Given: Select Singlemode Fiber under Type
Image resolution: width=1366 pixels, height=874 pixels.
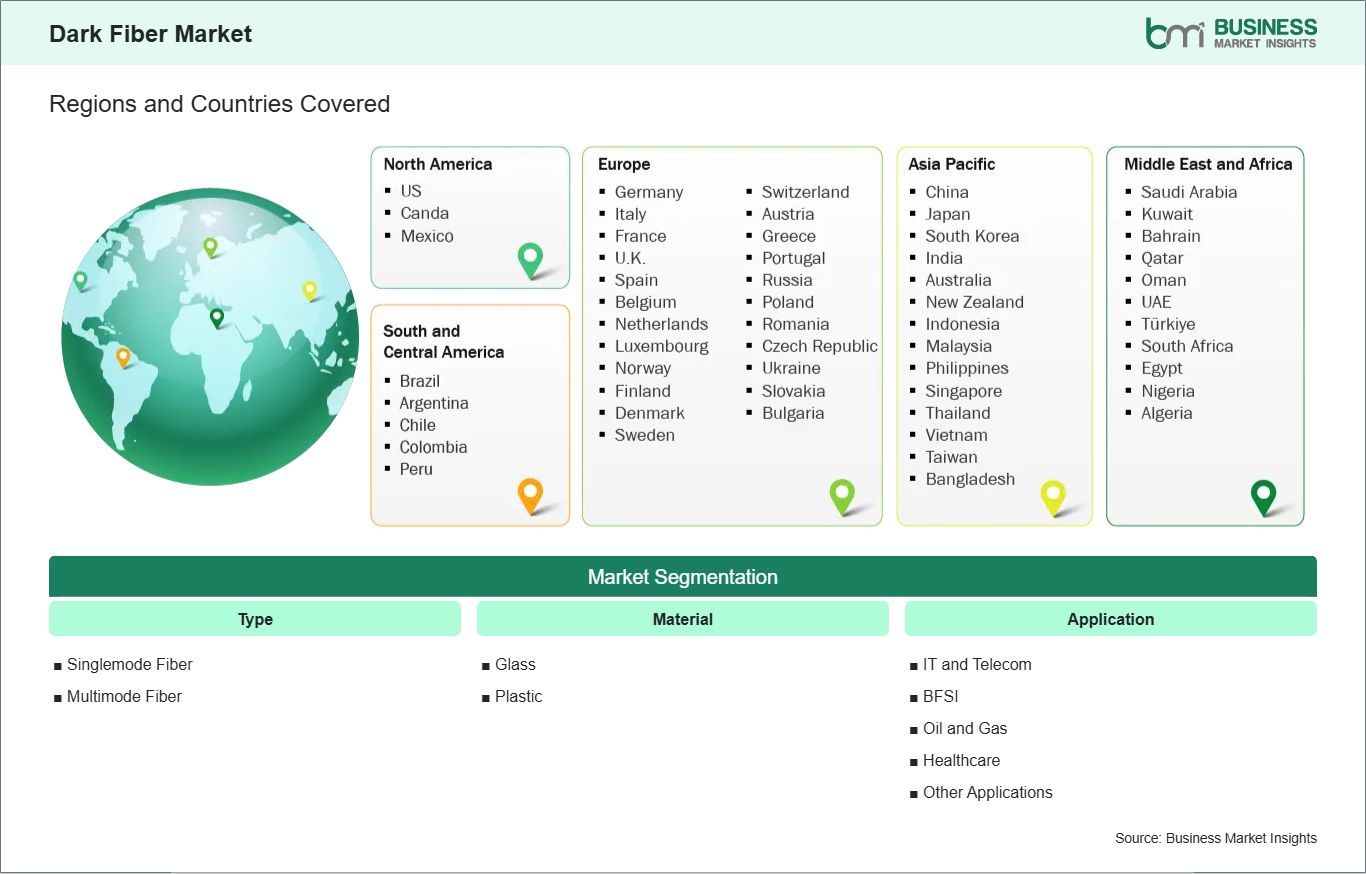Looking at the screenshot, I should tap(129, 664).
